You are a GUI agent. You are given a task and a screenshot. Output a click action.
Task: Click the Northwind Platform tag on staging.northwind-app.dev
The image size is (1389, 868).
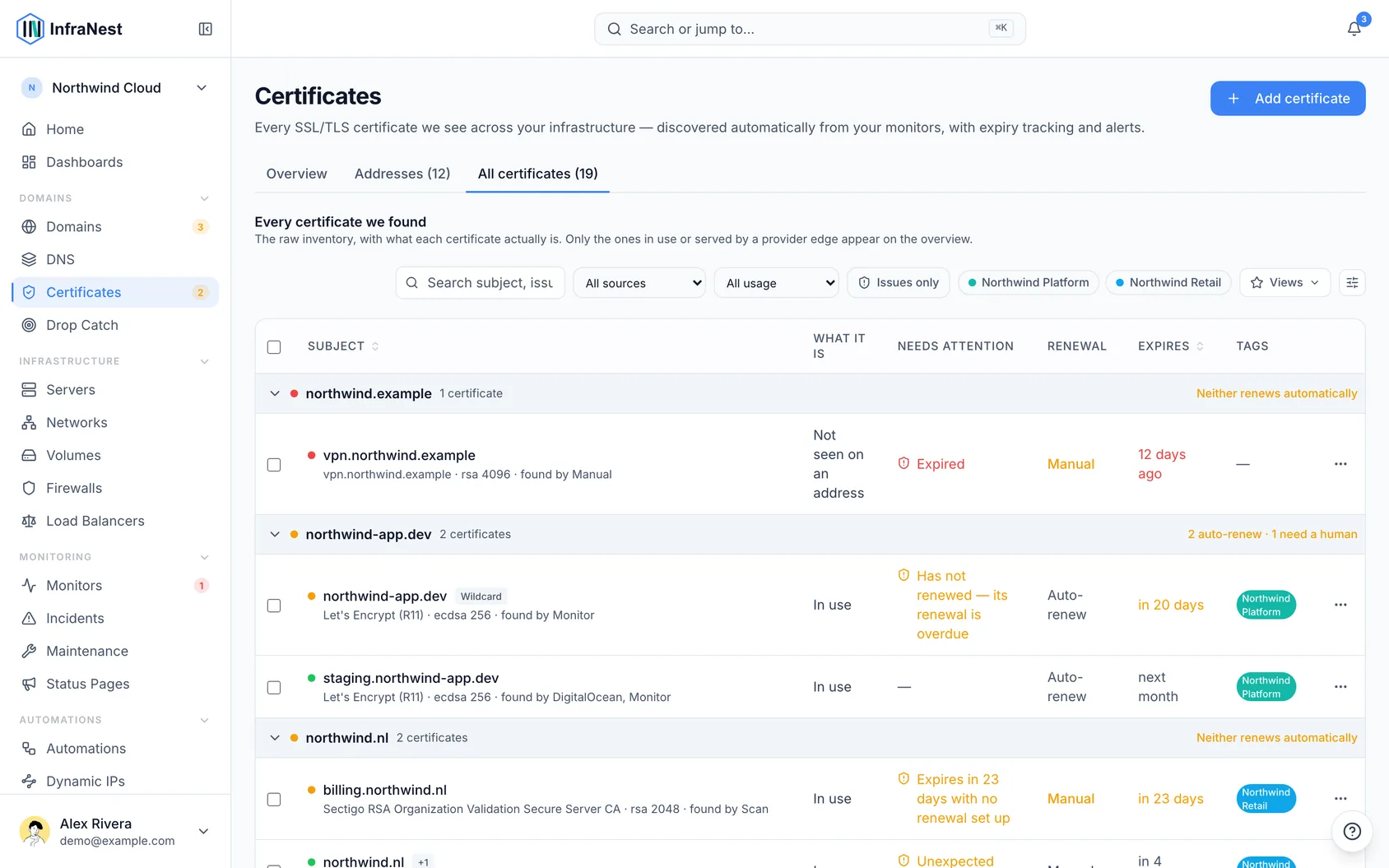(1266, 687)
